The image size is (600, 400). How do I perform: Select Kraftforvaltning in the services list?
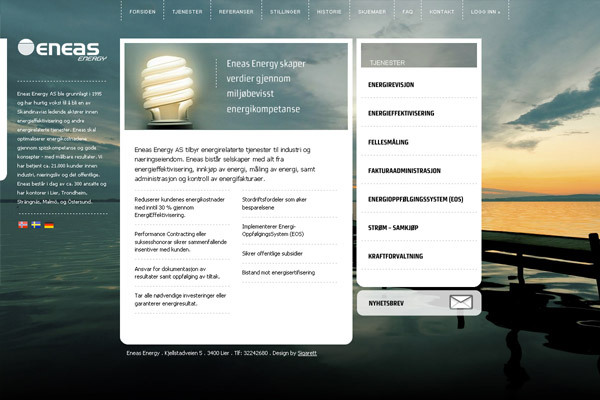pyautogui.click(x=395, y=256)
